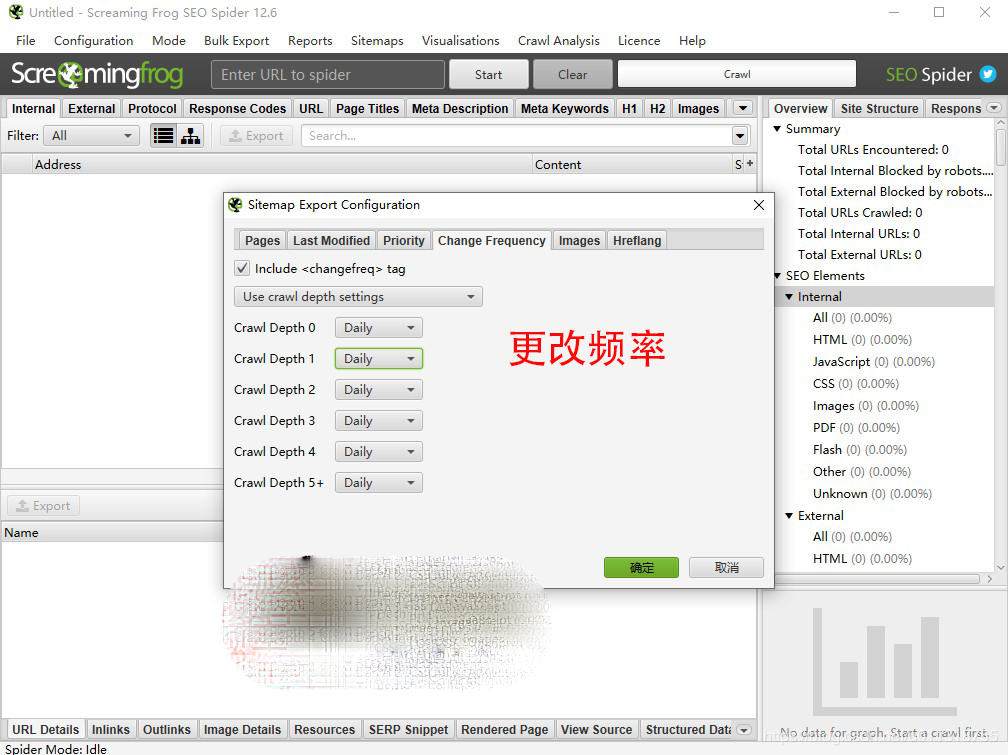Click Screaming Frog logo in header
The width and height of the screenshot is (1008, 755).
(97, 75)
